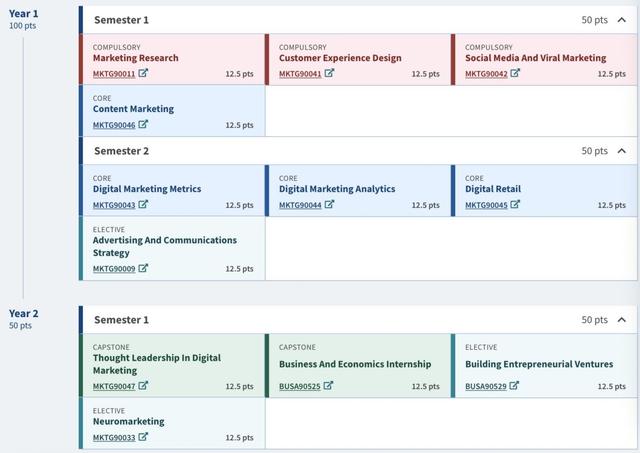Collapse Year 1 Semester 2 chevron
The image size is (640, 453).
tap(621, 151)
